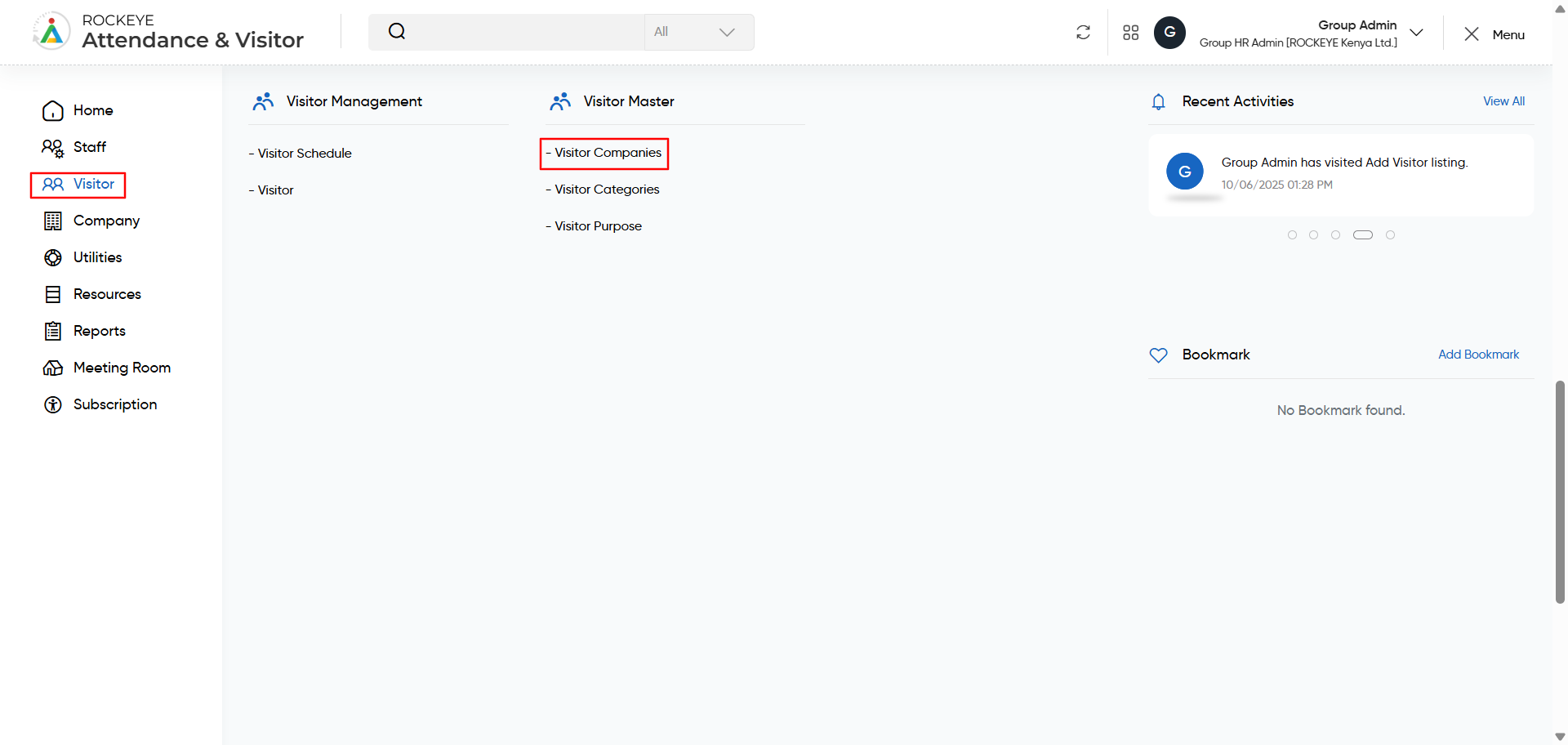Click Add Bookmark link

[x=1478, y=355]
